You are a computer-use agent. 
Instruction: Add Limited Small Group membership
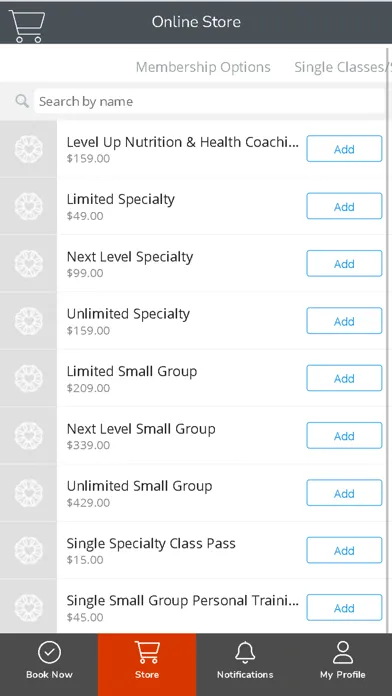tap(344, 378)
